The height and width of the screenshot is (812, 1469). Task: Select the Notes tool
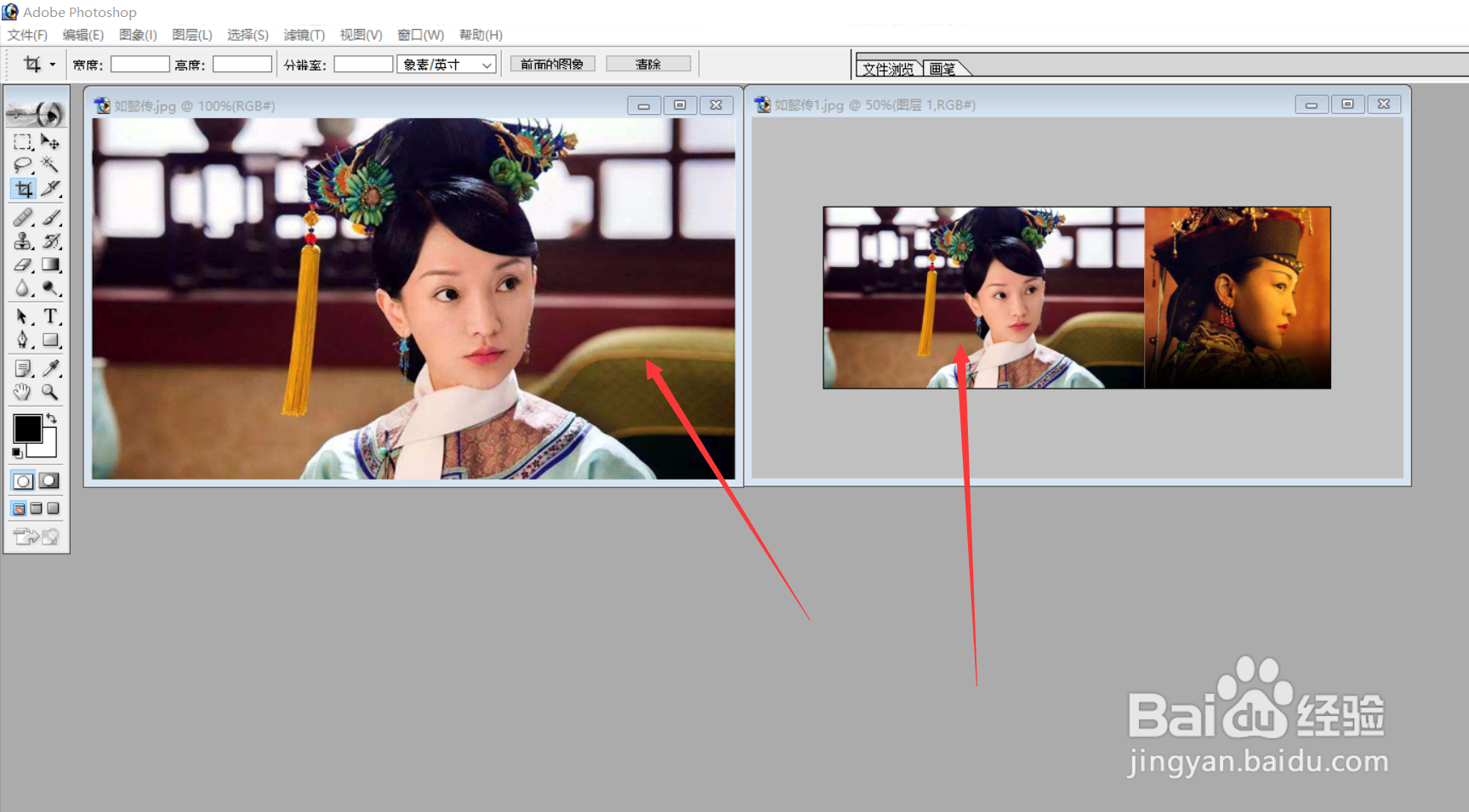pyautogui.click(x=23, y=368)
